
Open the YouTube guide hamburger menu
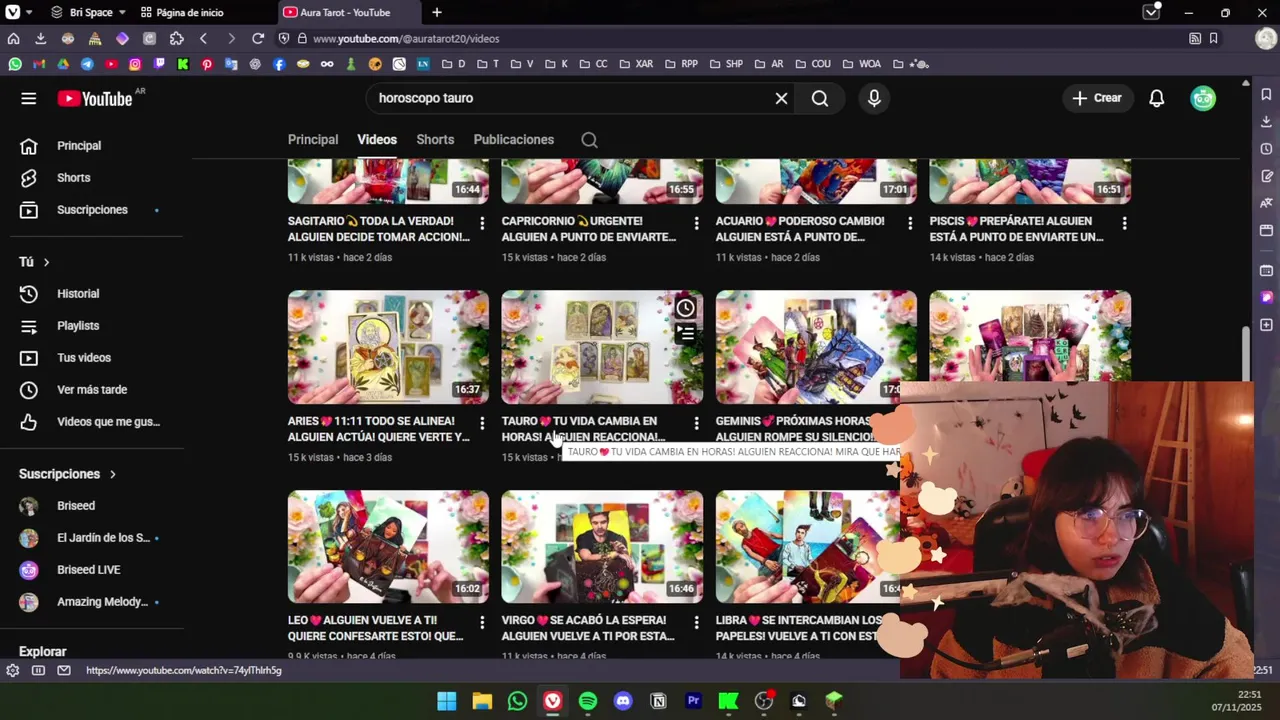pos(28,98)
